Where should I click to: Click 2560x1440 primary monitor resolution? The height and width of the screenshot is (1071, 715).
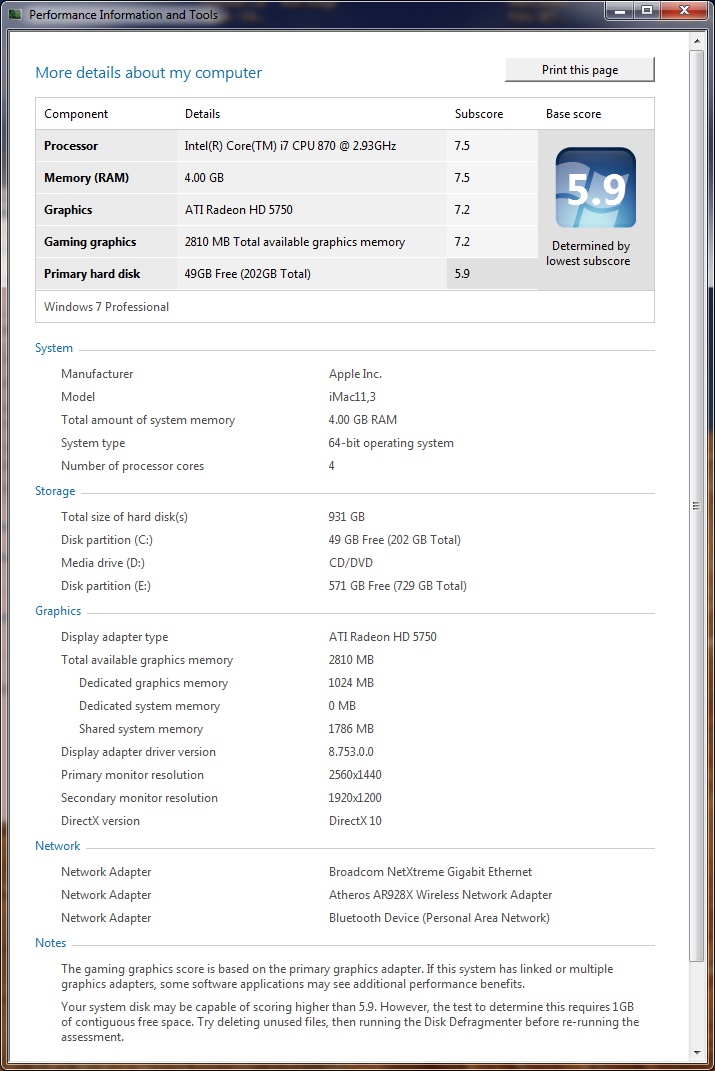355,775
